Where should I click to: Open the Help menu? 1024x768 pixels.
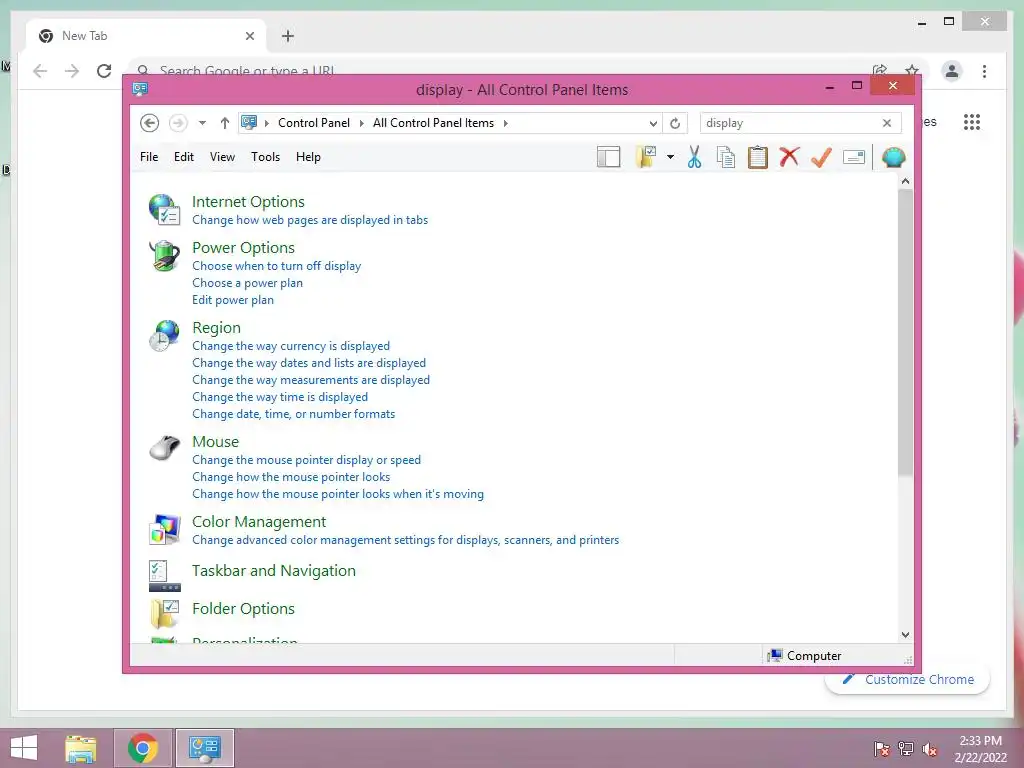(308, 157)
